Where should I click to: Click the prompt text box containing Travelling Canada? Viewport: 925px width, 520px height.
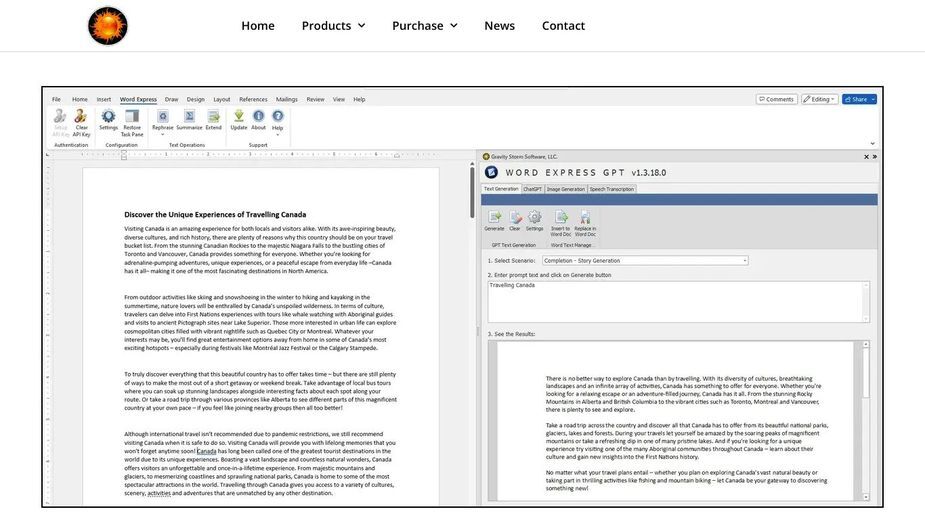[678, 302]
